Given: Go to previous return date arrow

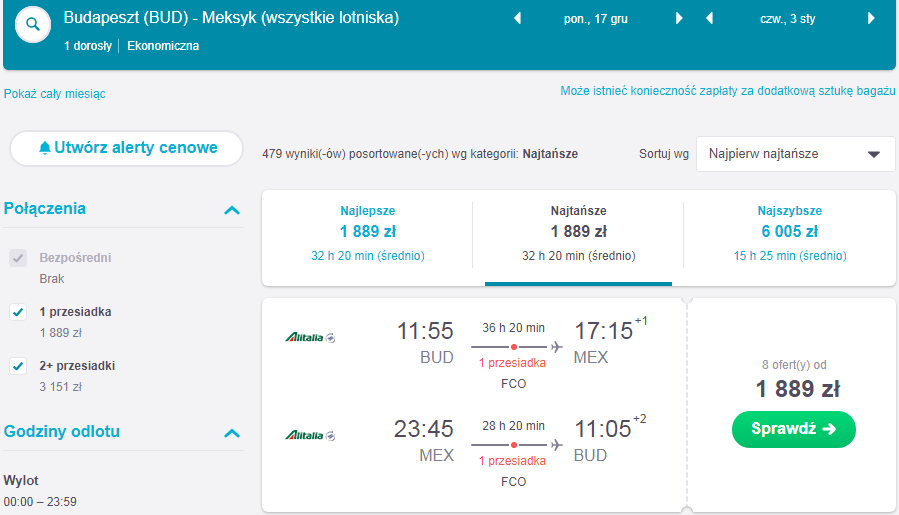Looking at the screenshot, I should [x=709, y=18].
